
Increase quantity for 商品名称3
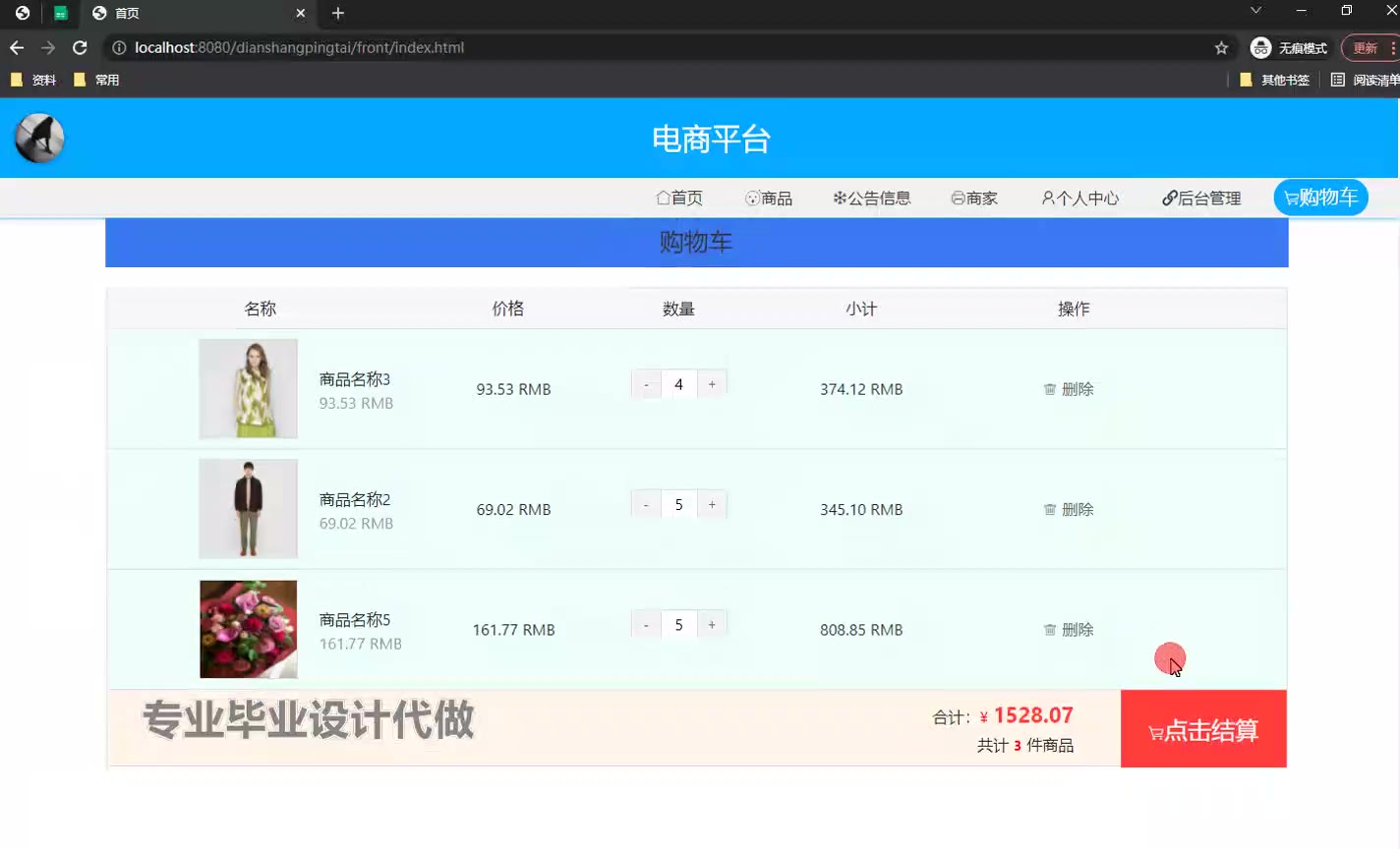click(x=712, y=384)
